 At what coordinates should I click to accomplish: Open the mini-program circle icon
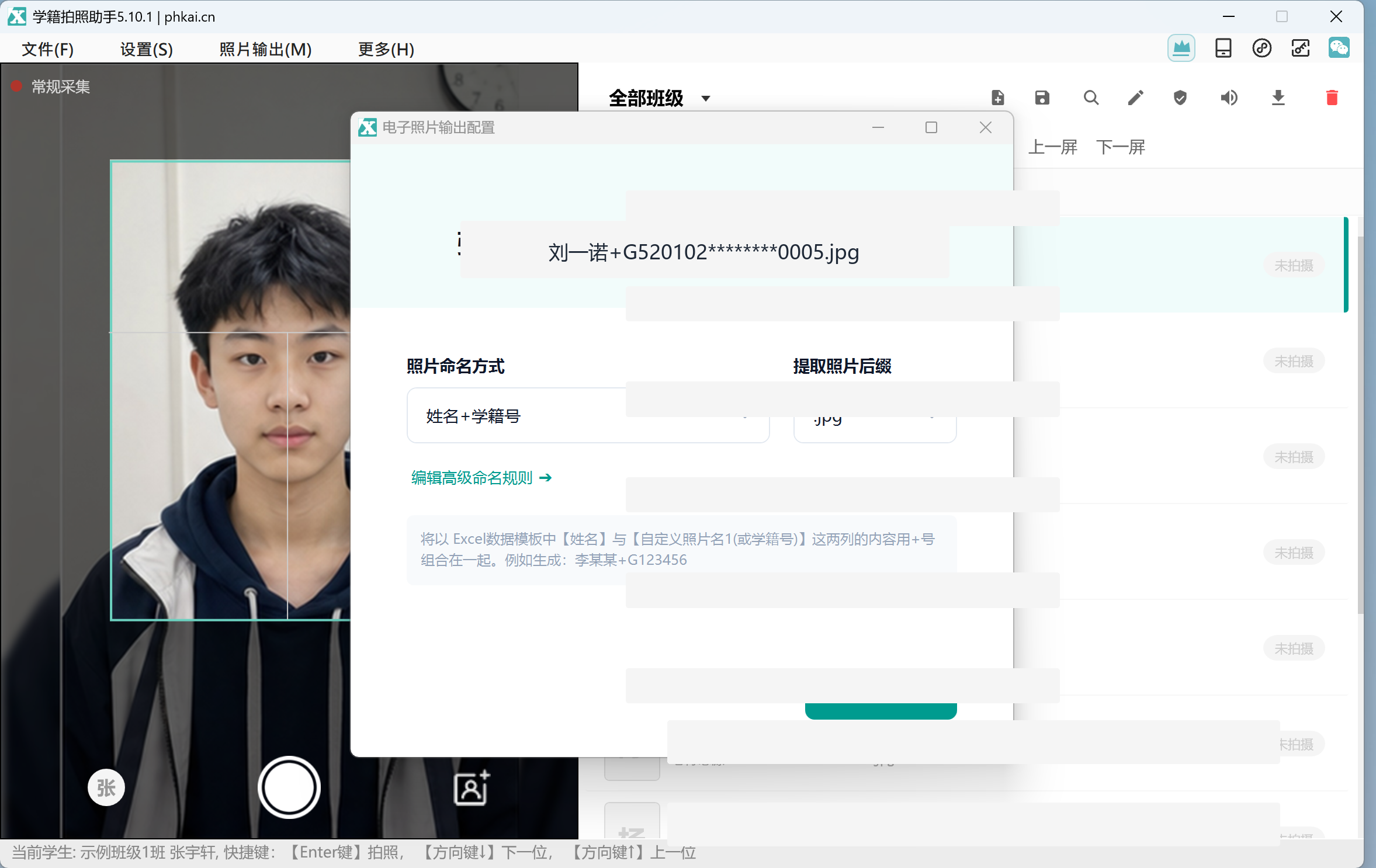pos(1261,48)
